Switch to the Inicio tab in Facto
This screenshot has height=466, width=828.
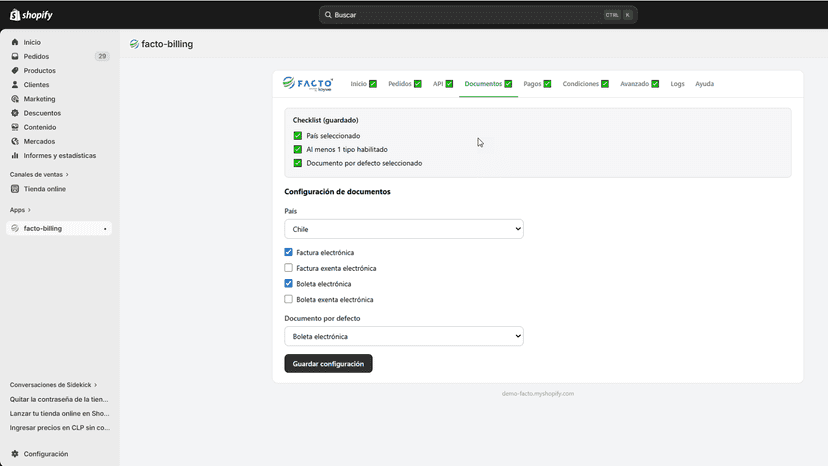click(363, 84)
